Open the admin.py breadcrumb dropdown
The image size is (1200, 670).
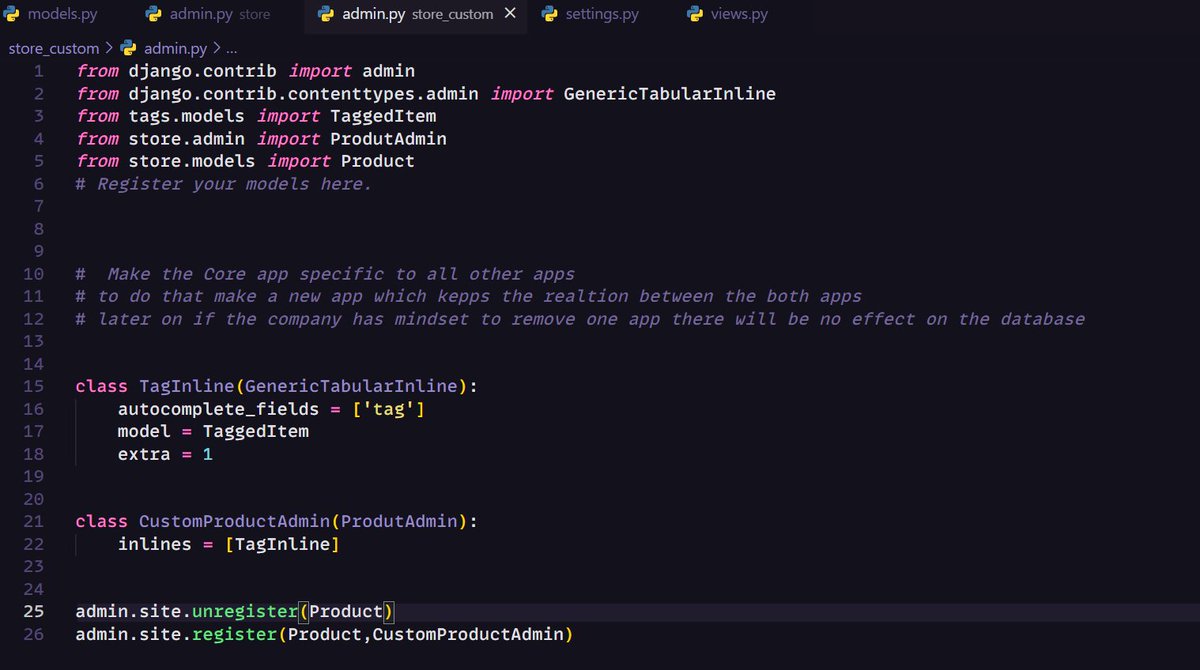click(x=176, y=47)
